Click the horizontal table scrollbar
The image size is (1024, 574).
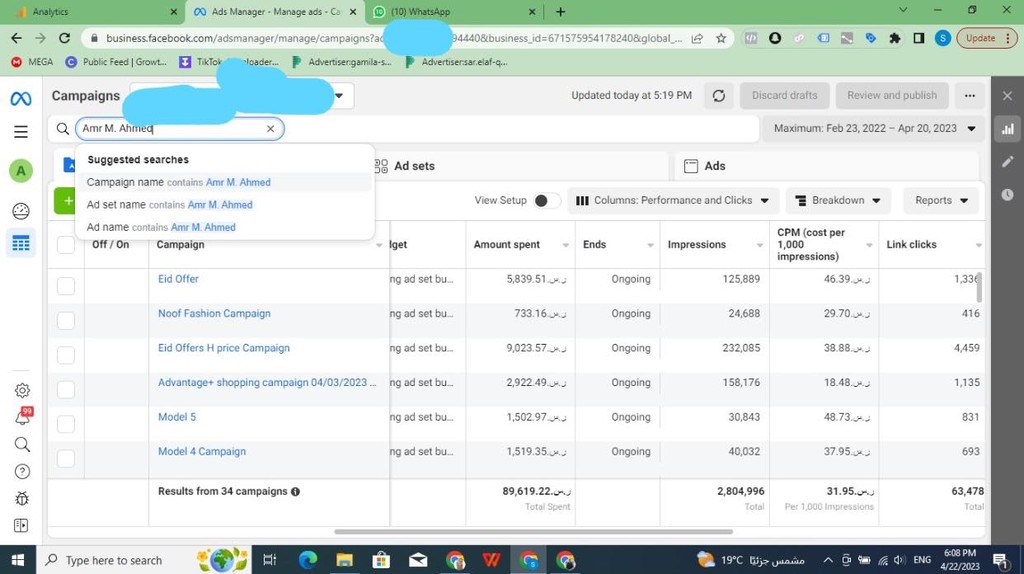[x=534, y=532]
